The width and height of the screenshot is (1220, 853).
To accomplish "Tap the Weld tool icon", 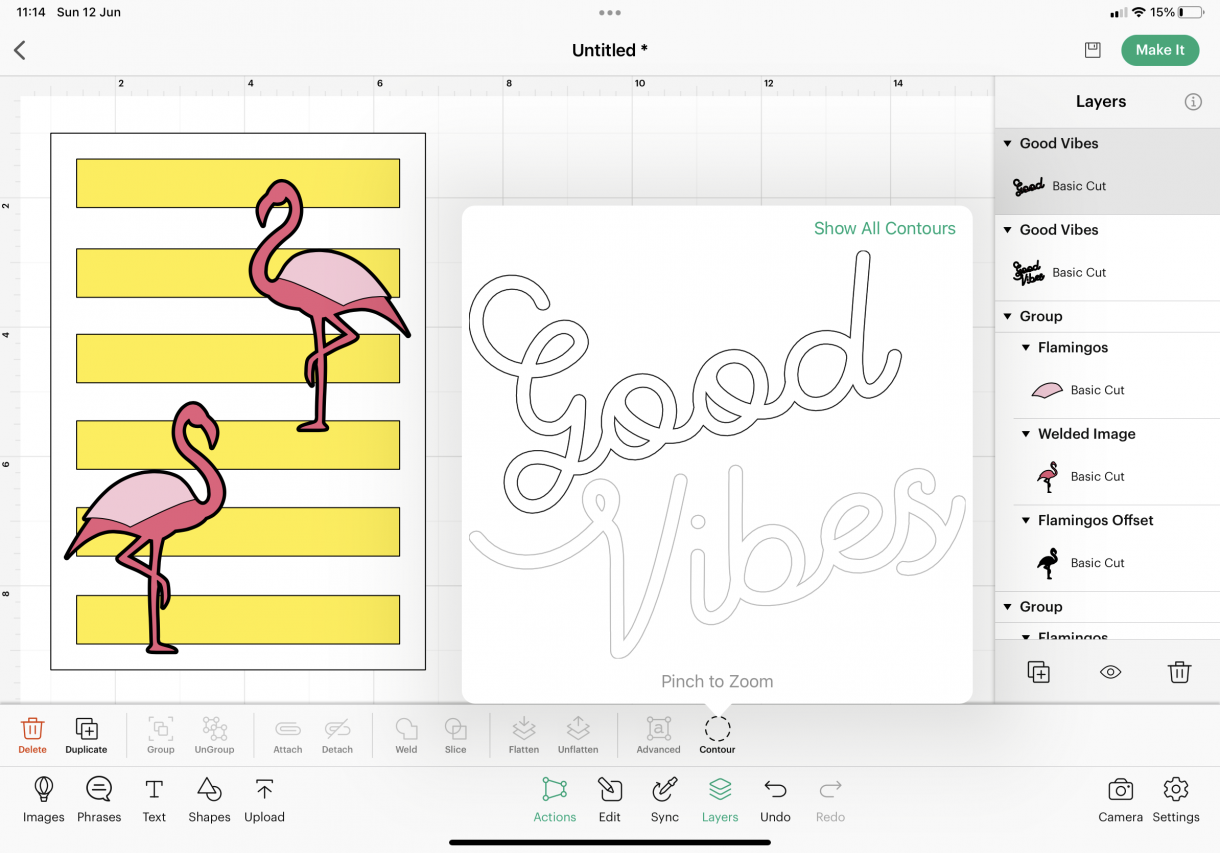I will (406, 735).
